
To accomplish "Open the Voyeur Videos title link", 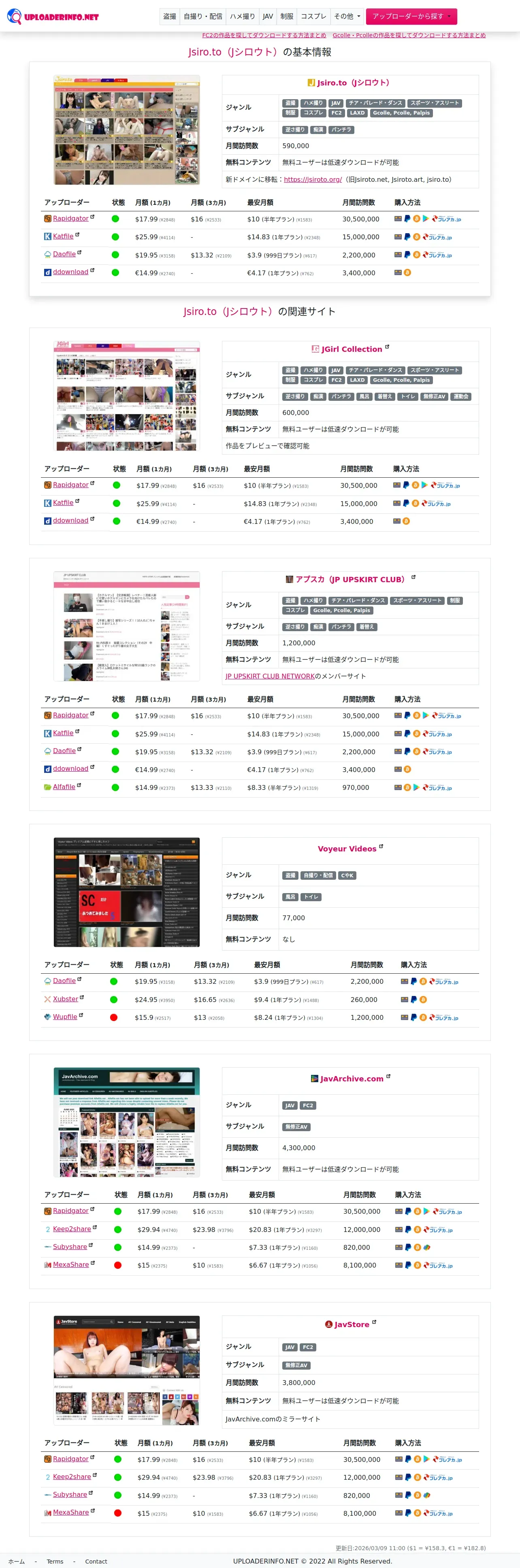I will [347, 849].
